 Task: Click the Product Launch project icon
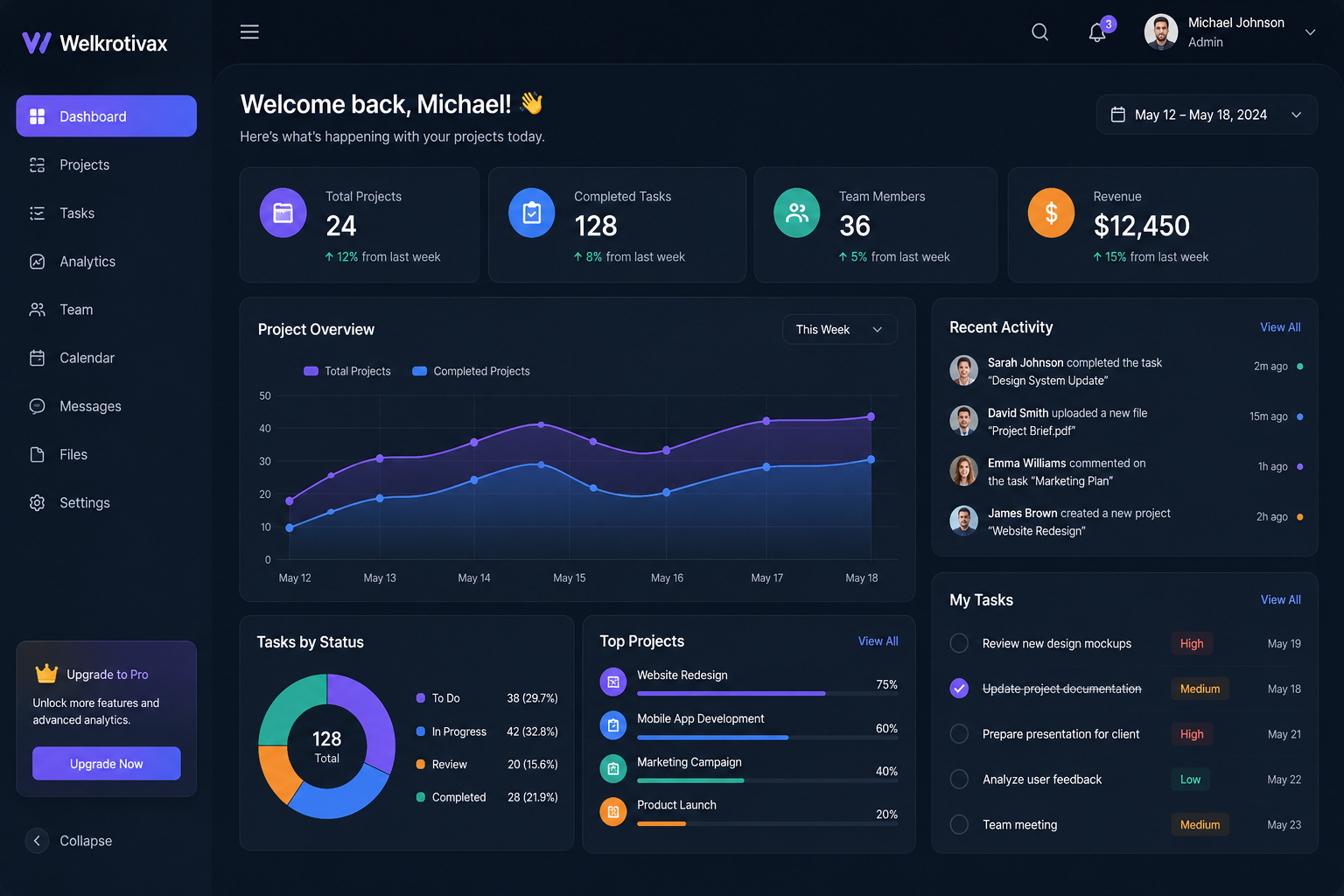click(x=613, y=812)
